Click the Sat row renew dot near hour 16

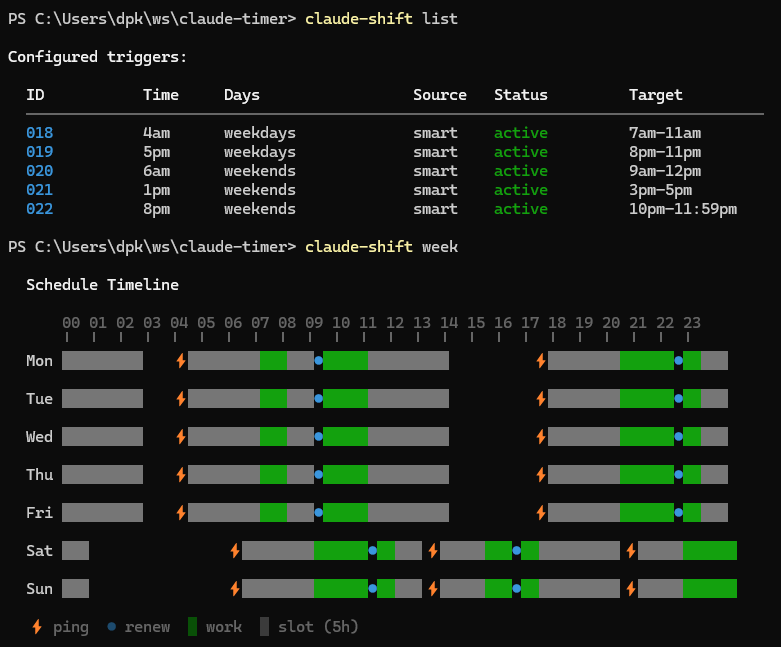coord(517,550)
